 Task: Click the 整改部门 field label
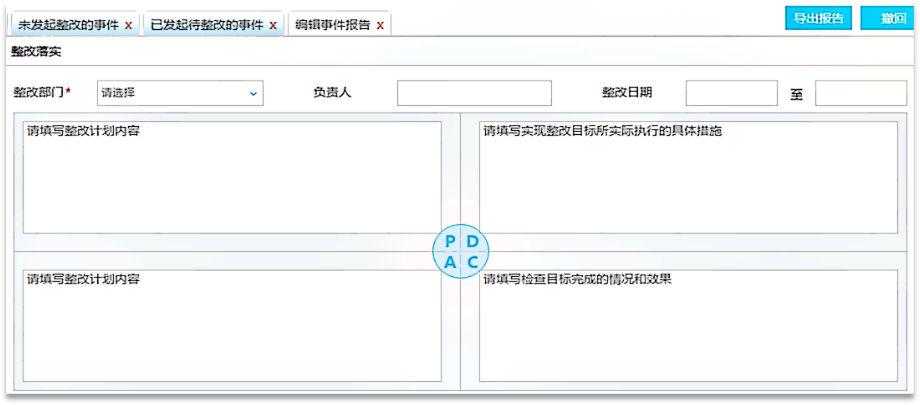[x=42, y=93]
